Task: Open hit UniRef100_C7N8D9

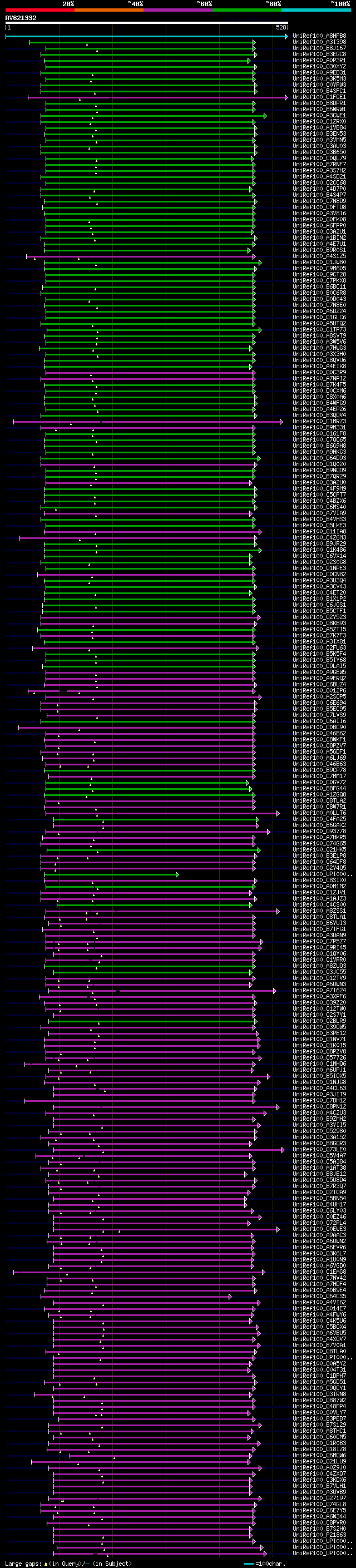Action: tap(319, 201)
